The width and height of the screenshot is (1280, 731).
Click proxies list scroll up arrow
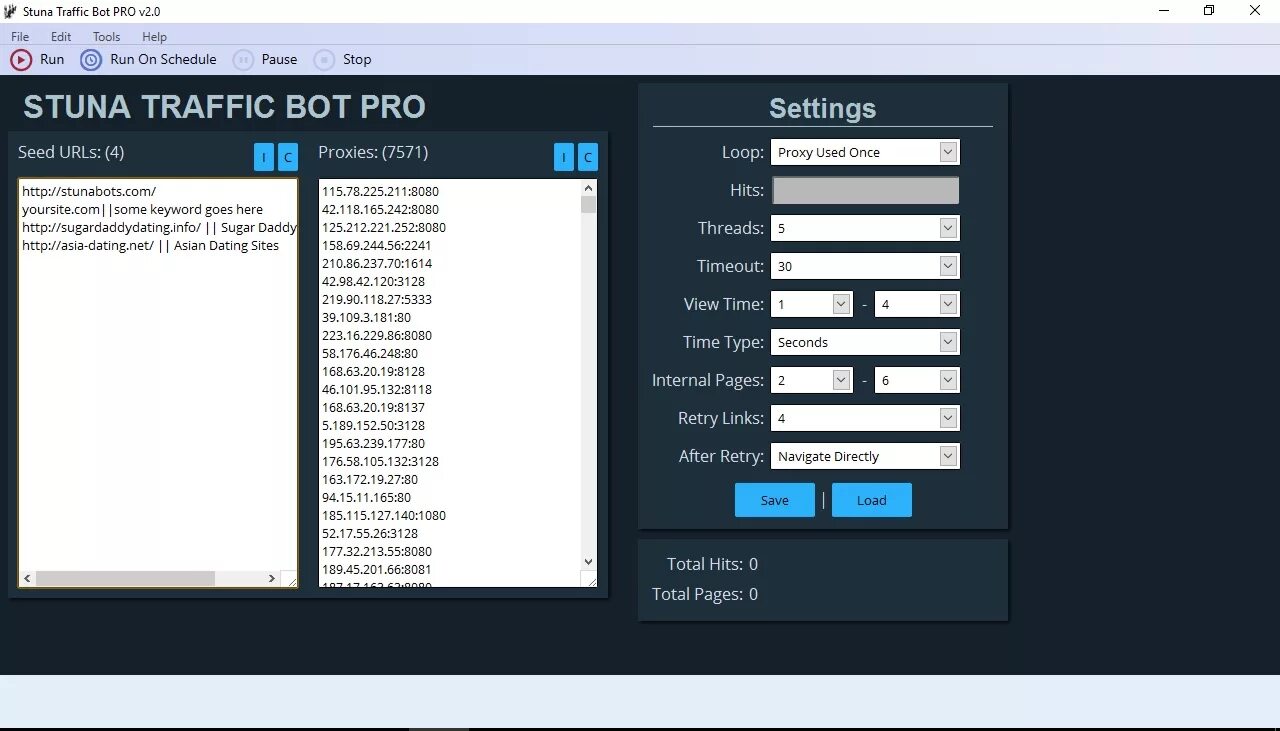point(588,188)
